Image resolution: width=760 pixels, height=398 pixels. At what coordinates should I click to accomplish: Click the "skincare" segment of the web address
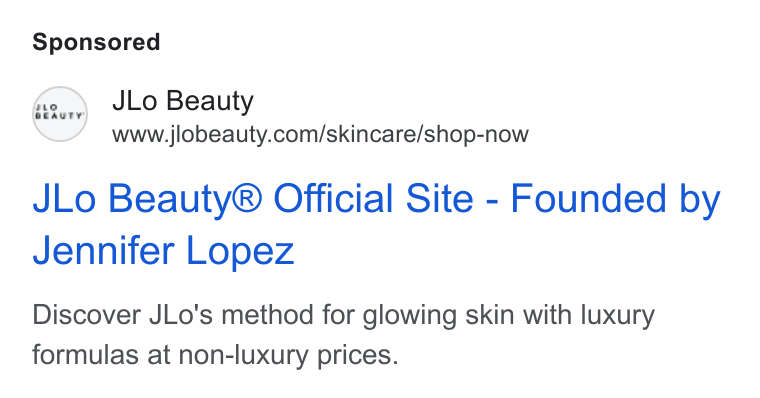[371, 134]
